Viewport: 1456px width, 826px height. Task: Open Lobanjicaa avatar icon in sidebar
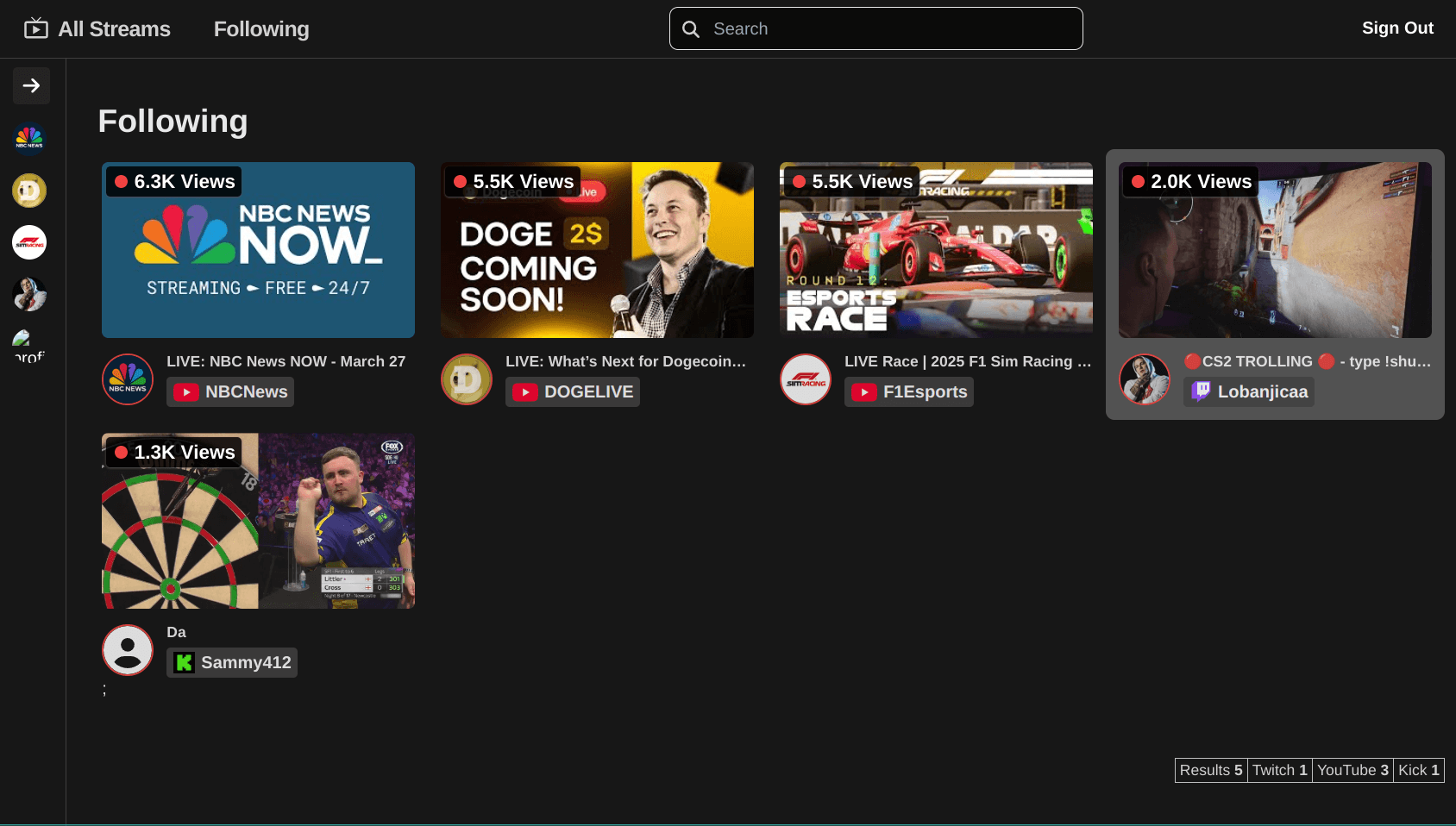29,295
